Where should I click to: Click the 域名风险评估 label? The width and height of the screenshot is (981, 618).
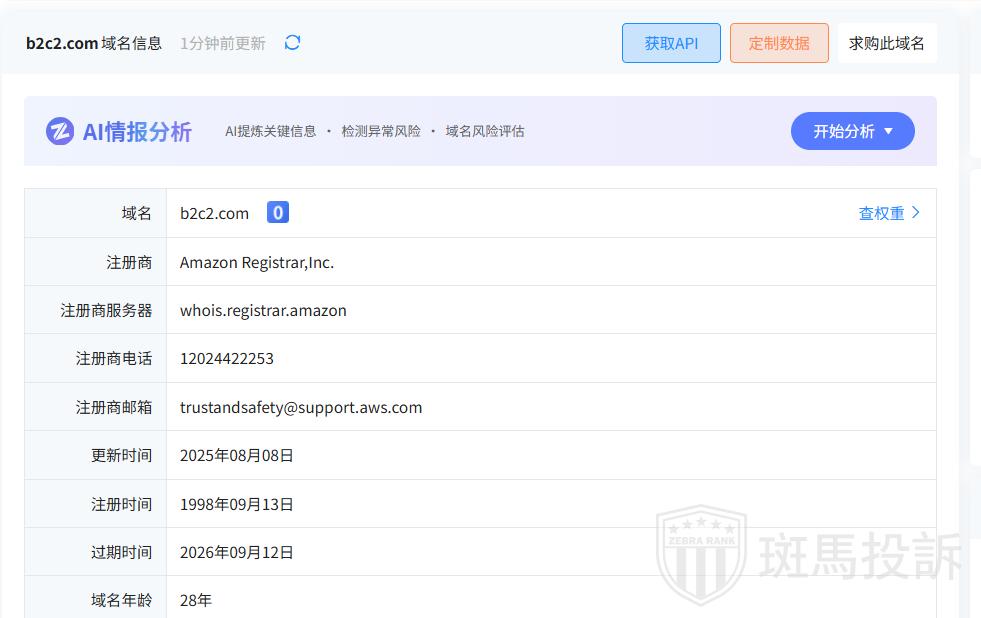(485, 131)
